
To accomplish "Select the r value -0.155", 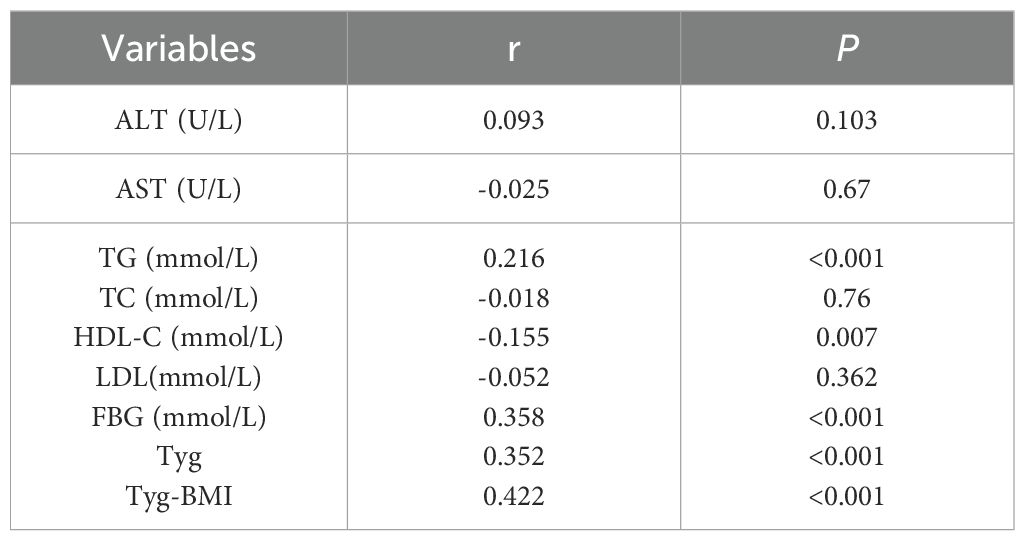I will 514,338.
